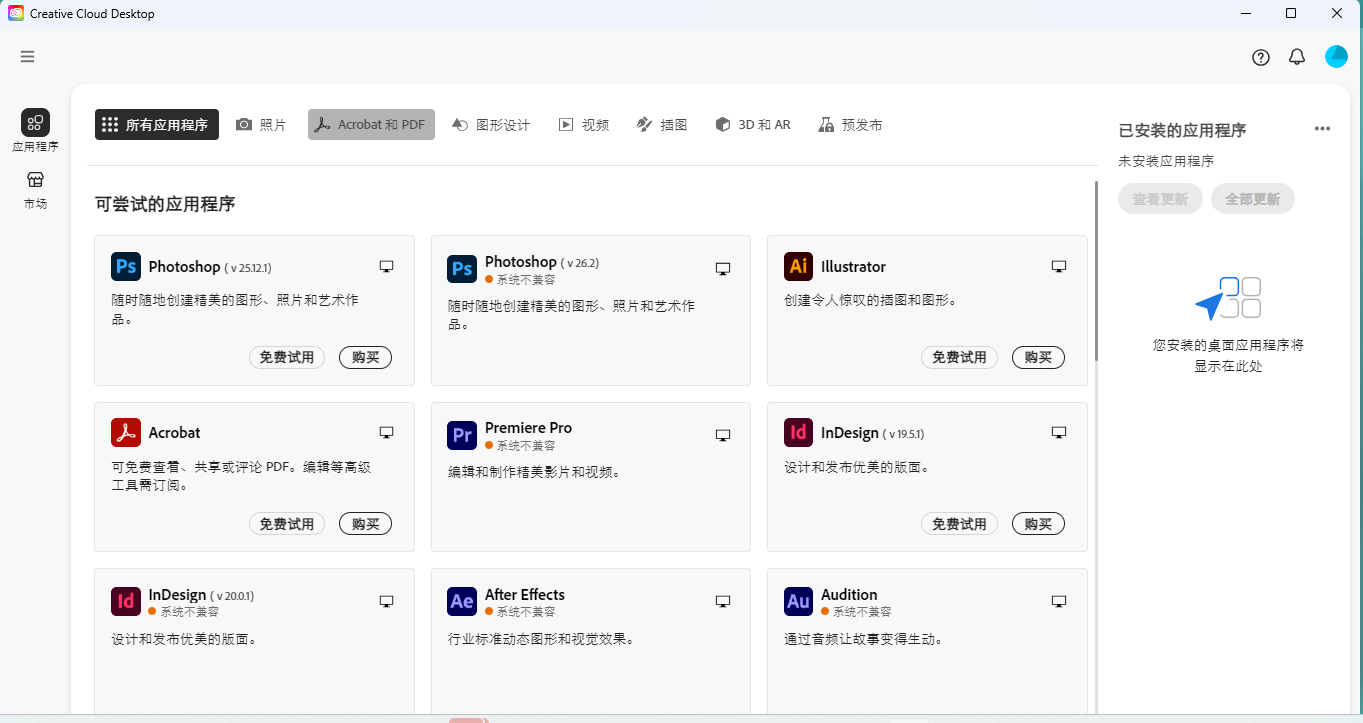
Task: Open the notifications bell icon
Action: (1297, 57)
